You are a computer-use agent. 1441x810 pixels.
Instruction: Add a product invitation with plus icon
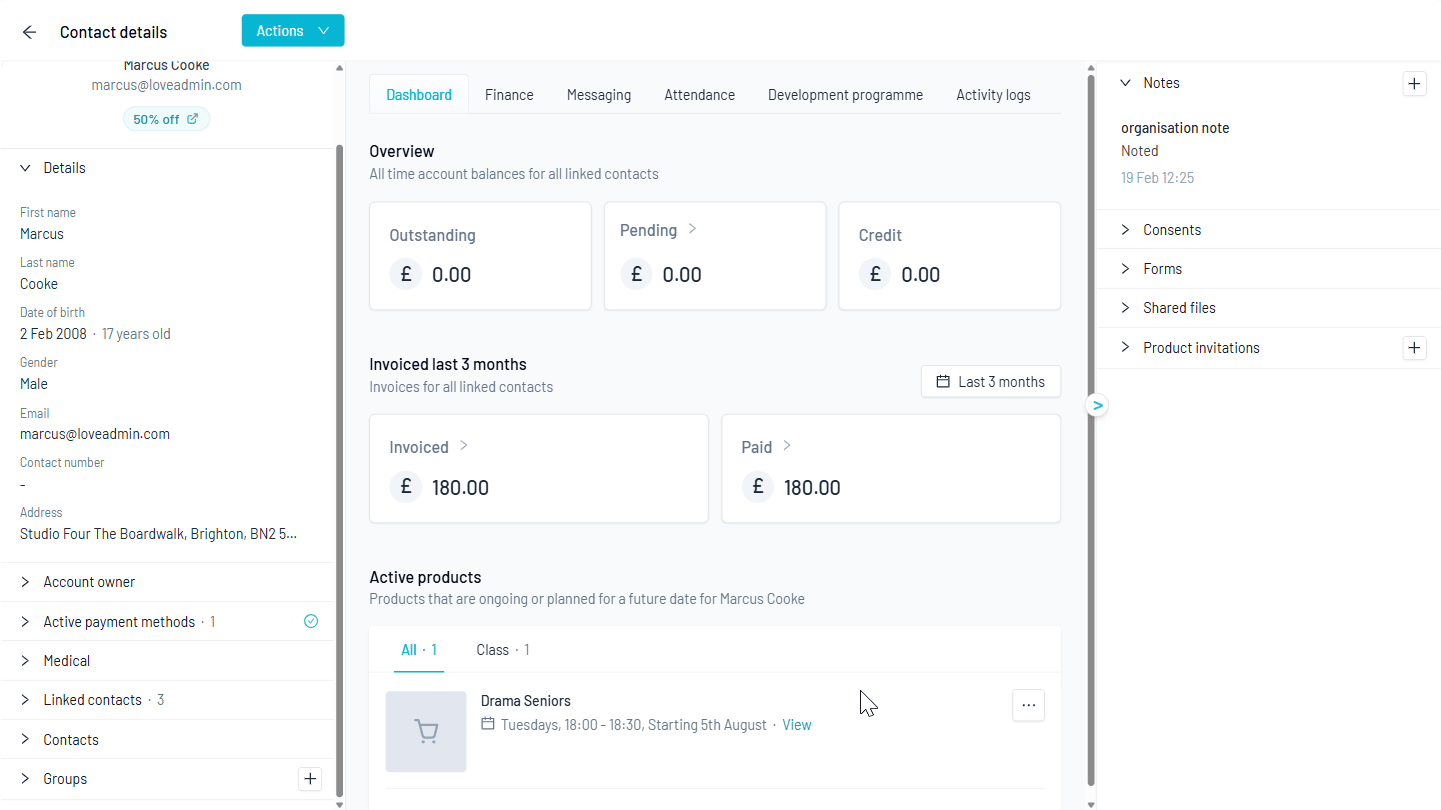coord(1414,348)
